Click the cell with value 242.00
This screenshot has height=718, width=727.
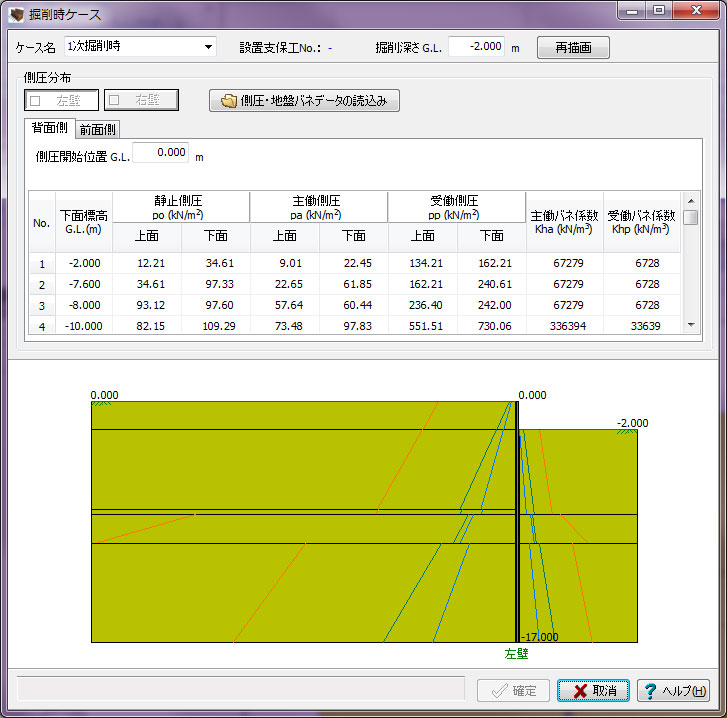(492, 305)
